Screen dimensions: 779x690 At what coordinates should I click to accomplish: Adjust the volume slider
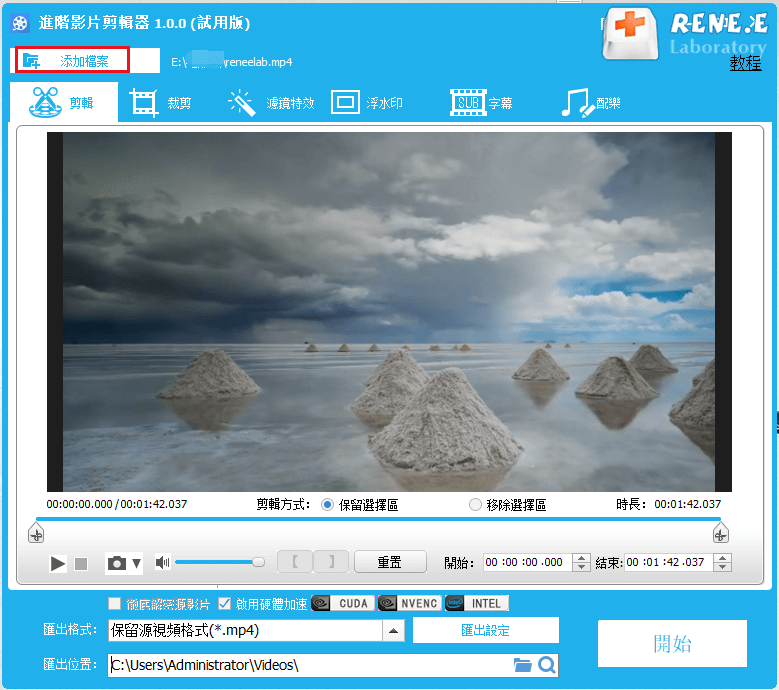(x=220, y=562)
